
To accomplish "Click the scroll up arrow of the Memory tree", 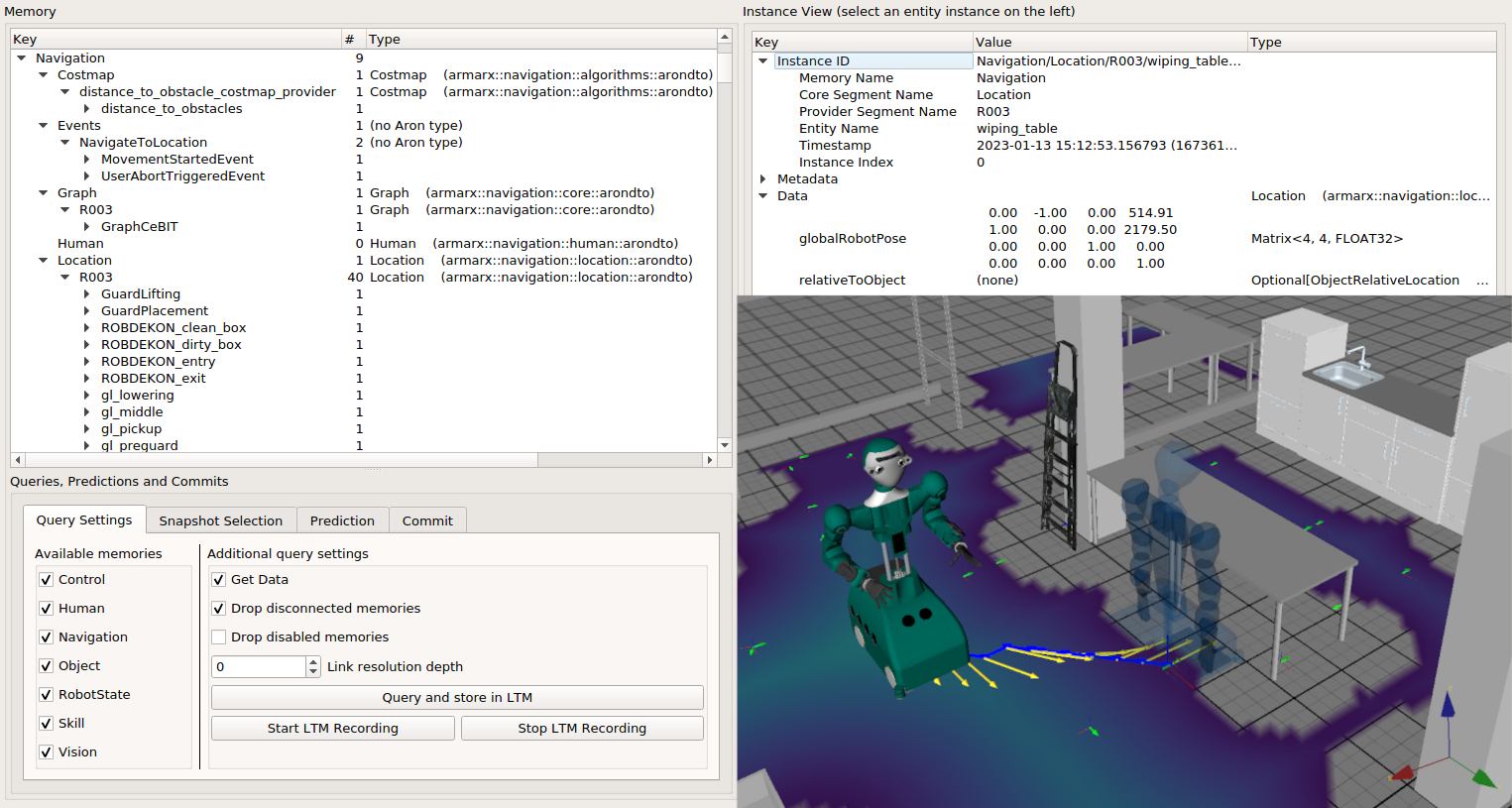I will coord(725,37).
